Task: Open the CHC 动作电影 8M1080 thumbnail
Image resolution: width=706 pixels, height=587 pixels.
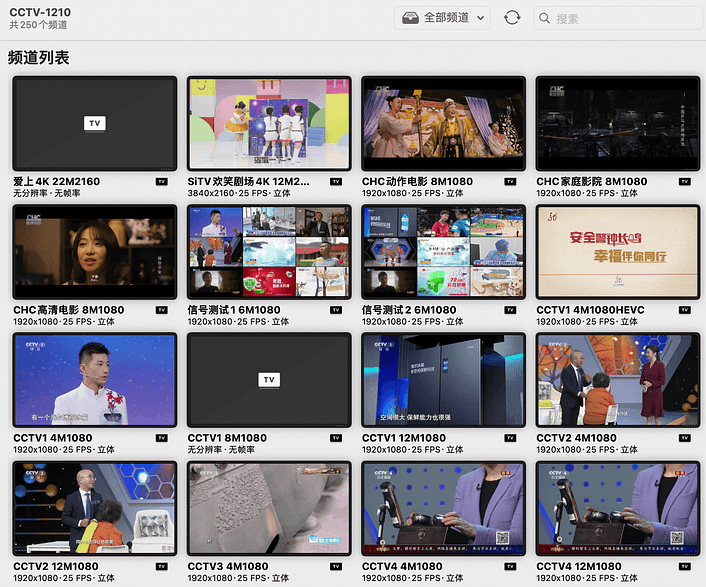Action: click(x=444, y=123)
